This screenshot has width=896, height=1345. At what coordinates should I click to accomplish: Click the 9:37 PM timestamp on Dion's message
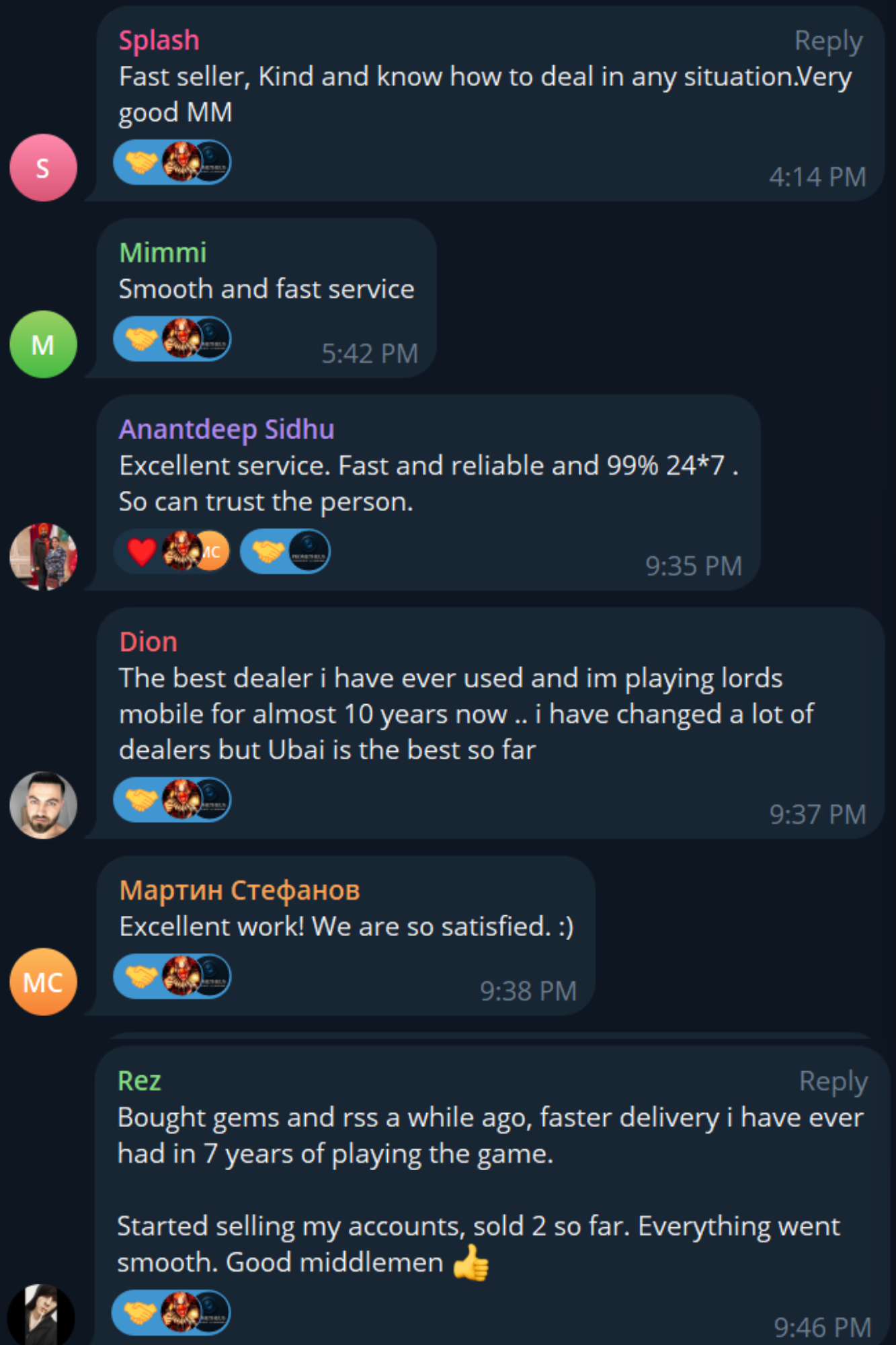[x=817, y=814]
